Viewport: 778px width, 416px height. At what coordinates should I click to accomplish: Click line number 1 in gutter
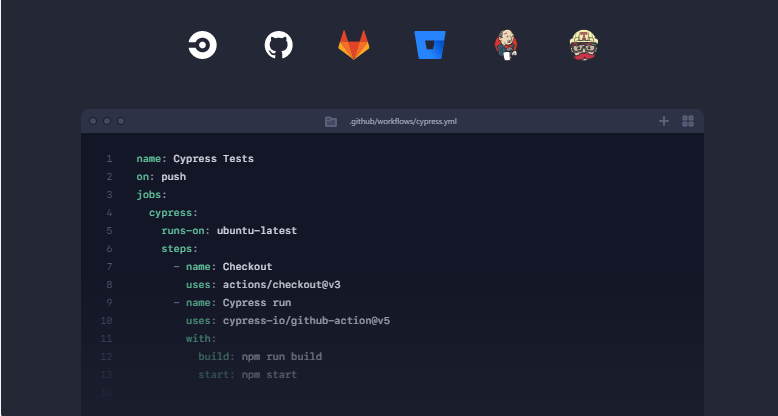tap(109, 159)
